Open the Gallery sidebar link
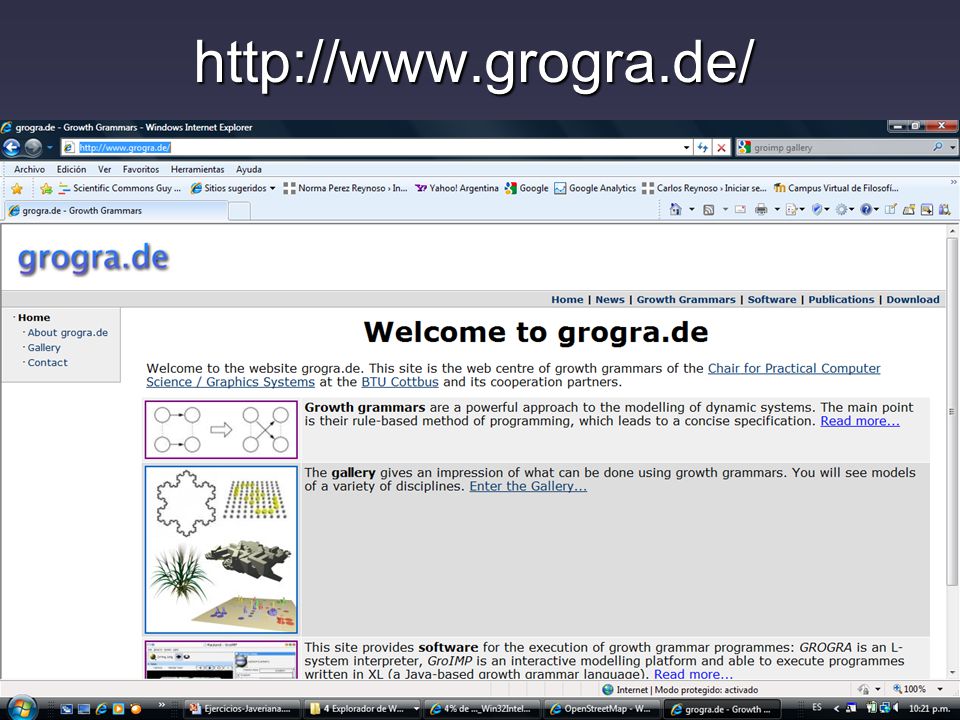 point(44,348)
